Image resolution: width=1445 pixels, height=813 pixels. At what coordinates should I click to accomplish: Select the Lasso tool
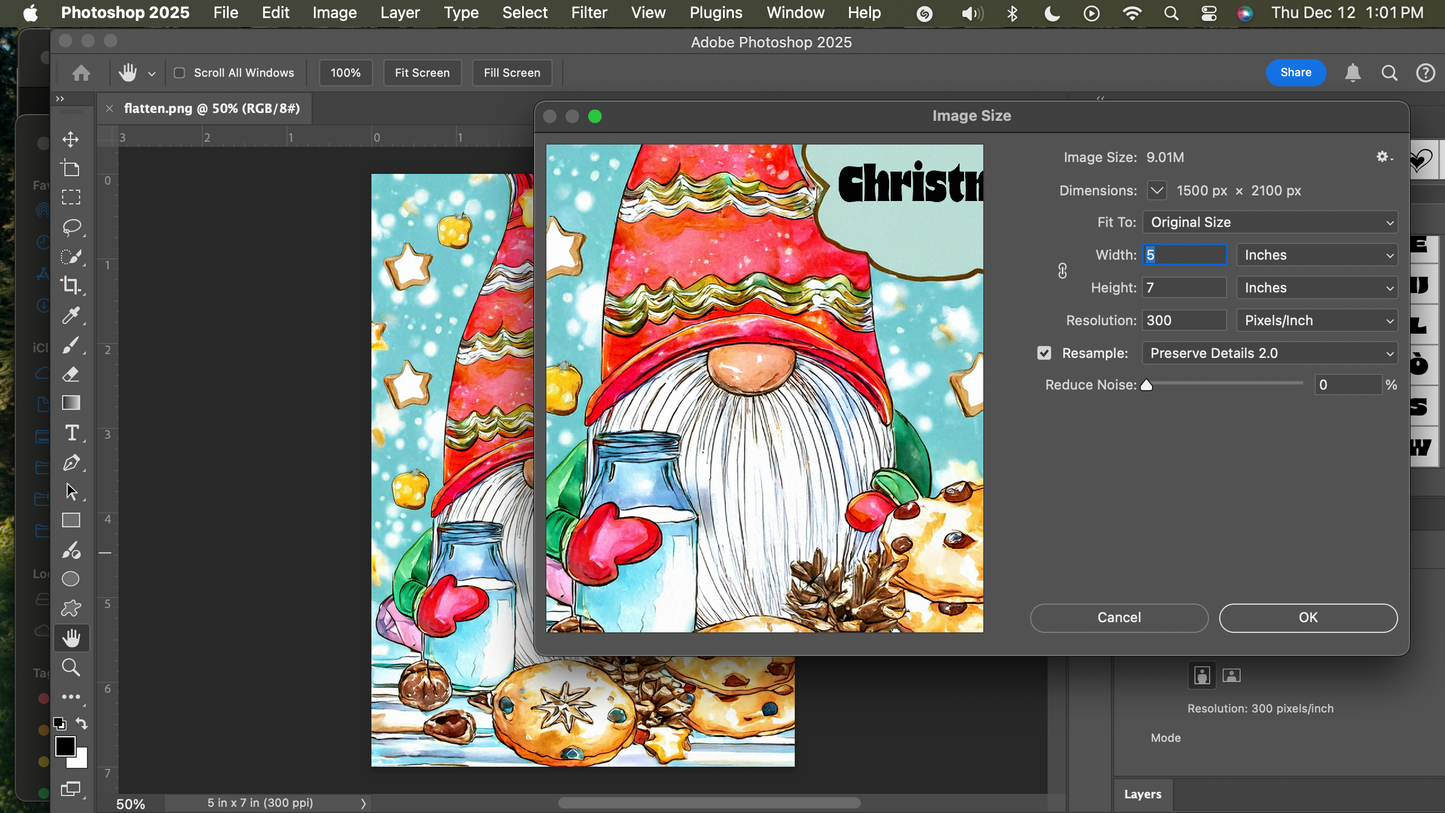point(71,227)
